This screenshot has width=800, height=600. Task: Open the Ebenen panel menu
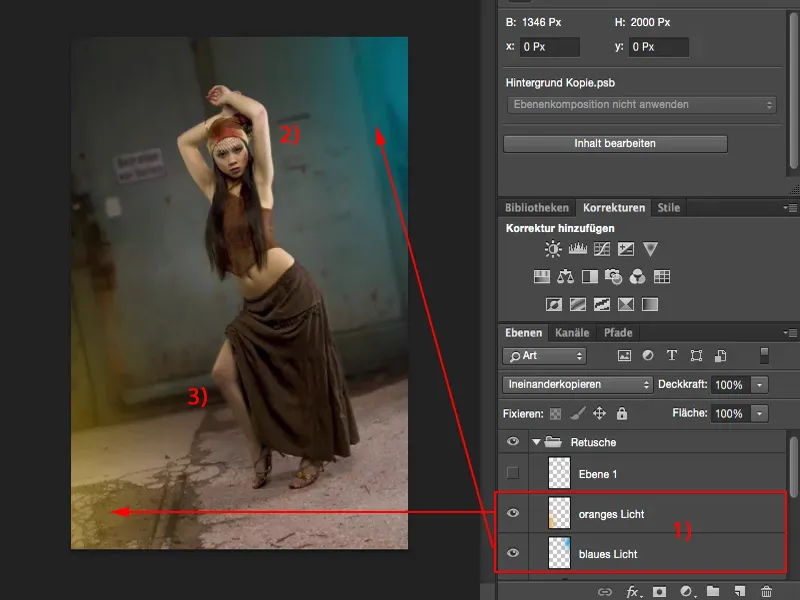tap(790, 333)
